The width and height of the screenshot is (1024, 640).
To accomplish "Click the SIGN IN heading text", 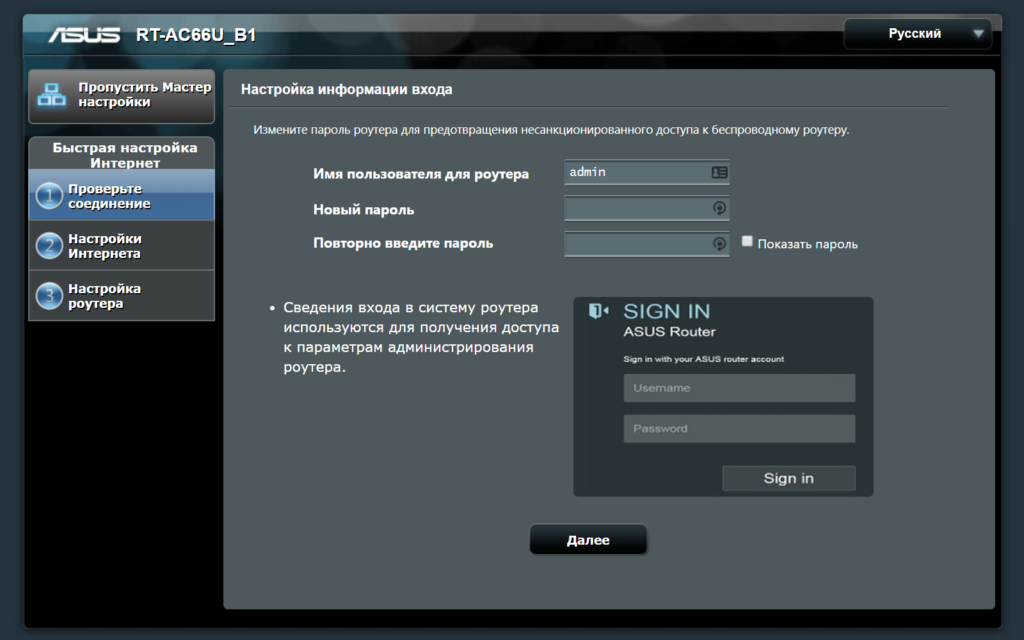I will [x=666, y=311].
